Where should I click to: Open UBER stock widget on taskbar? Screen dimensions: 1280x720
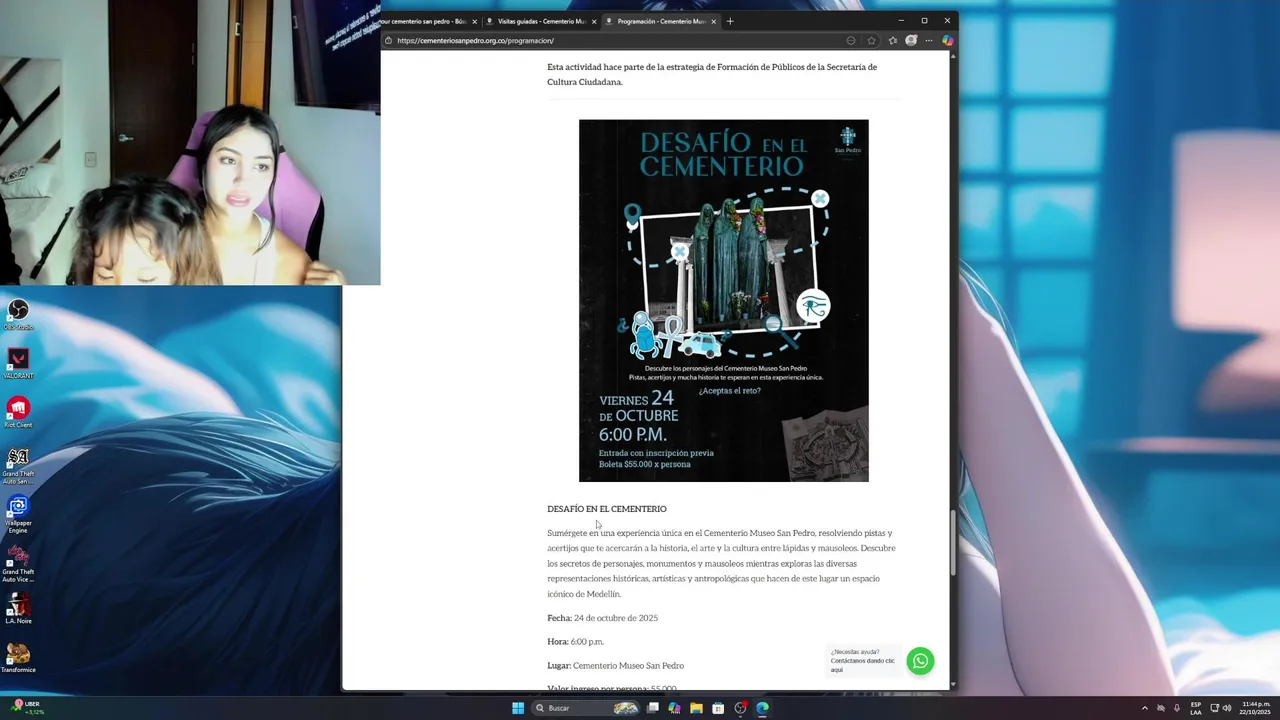[x=26, y=708]
